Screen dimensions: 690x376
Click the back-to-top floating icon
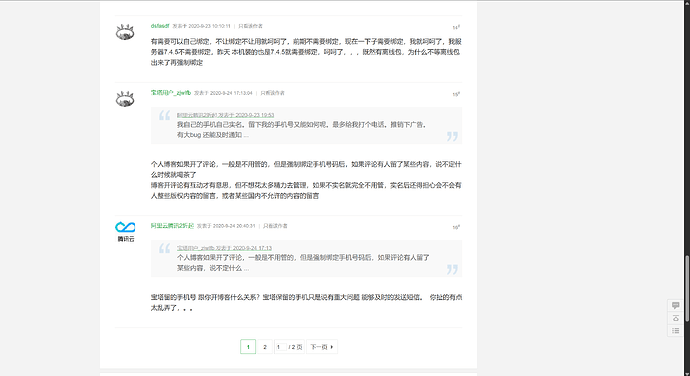coord(675,318)
